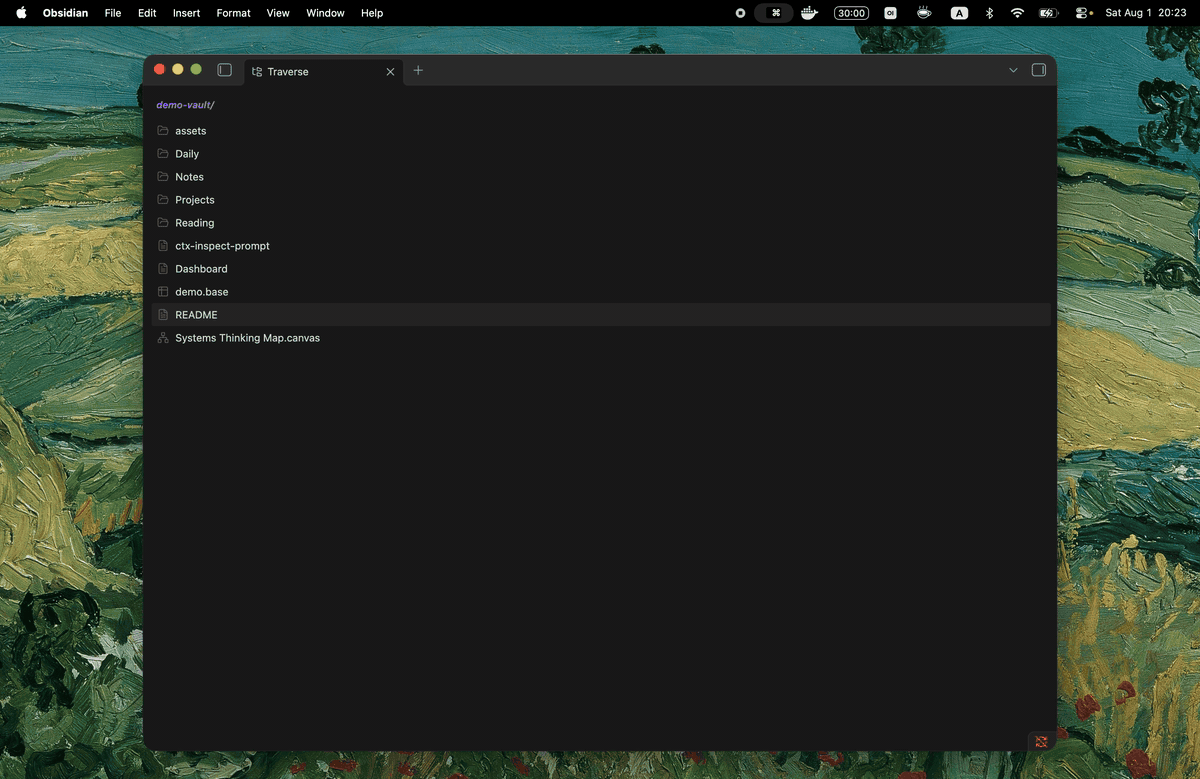
Task: Click the Sat Aug 1 20:23 clock
Action: [x=1145, y=13]
